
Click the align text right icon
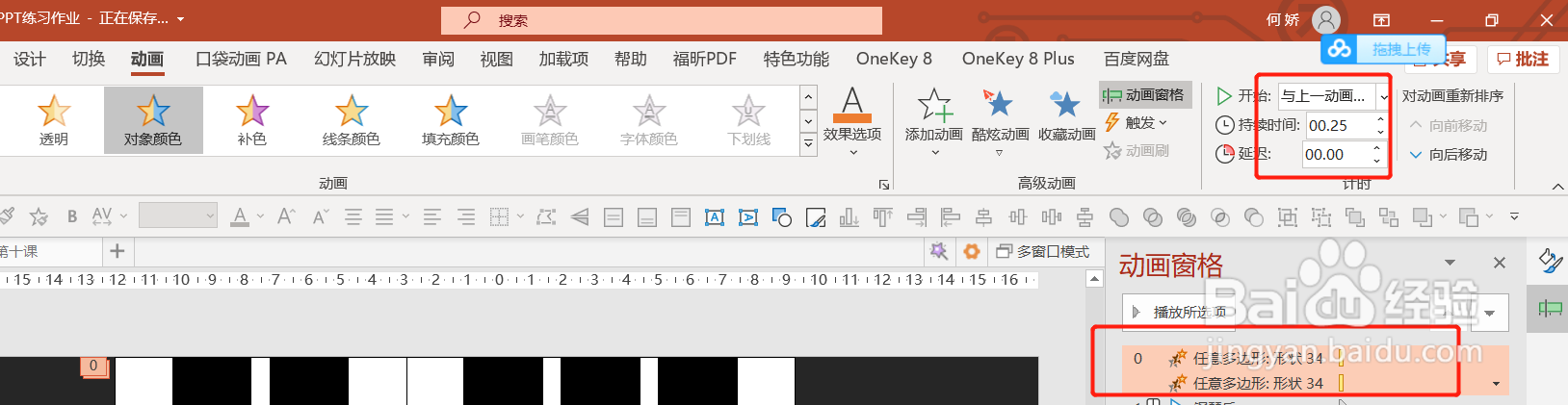tap(466, 217)
